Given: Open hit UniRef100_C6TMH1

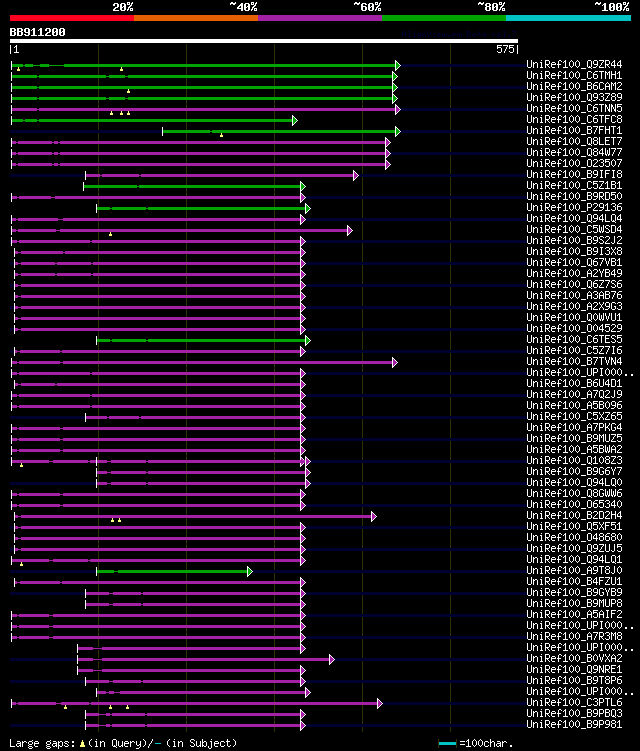Looking at the screenshot, I should point(574,75).
